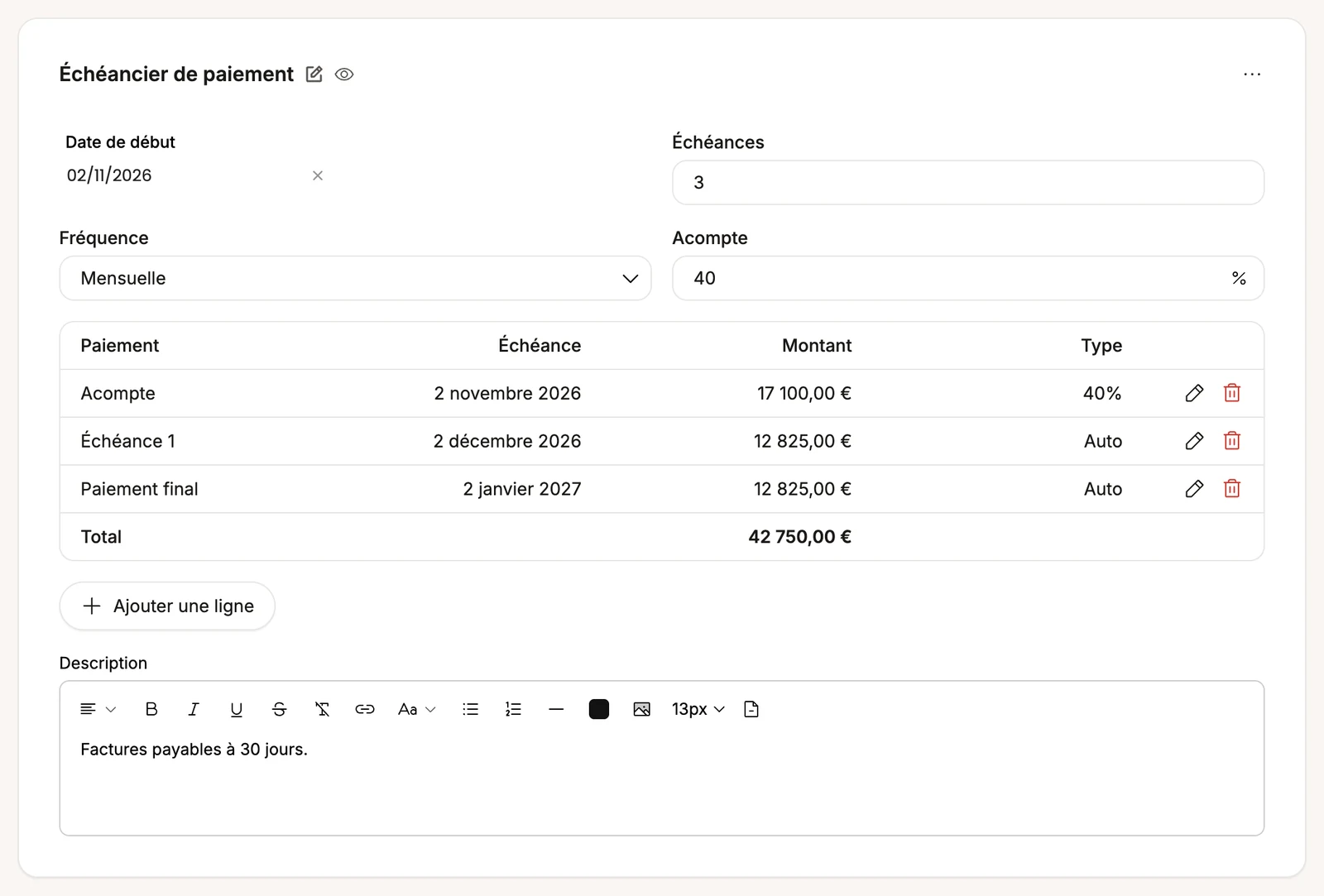The width and height of the screenshot is (1324, 896).
Task: Delete the Paiement final row
Action: click(x=1232, y=489)
